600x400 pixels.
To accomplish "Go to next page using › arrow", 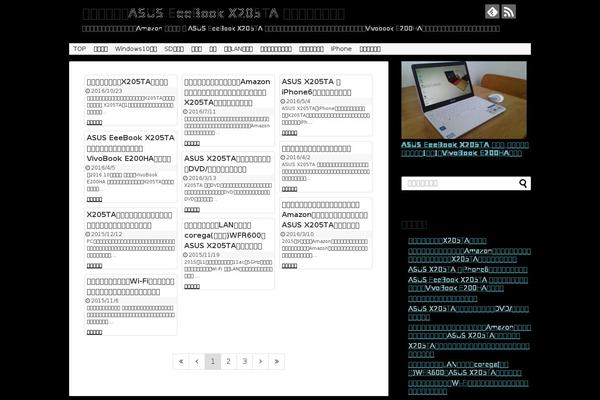I will [261, 361].
